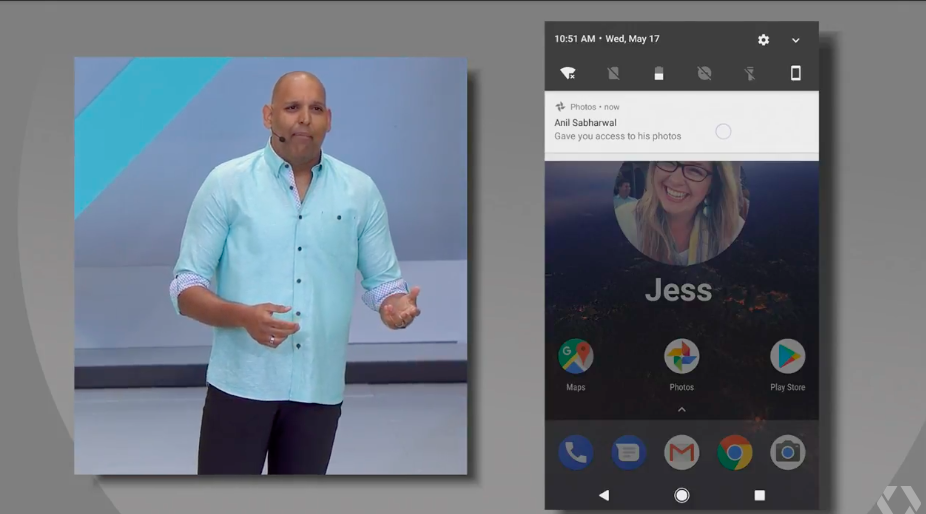Tap the recent apps square button

click(x=759, y=495)
